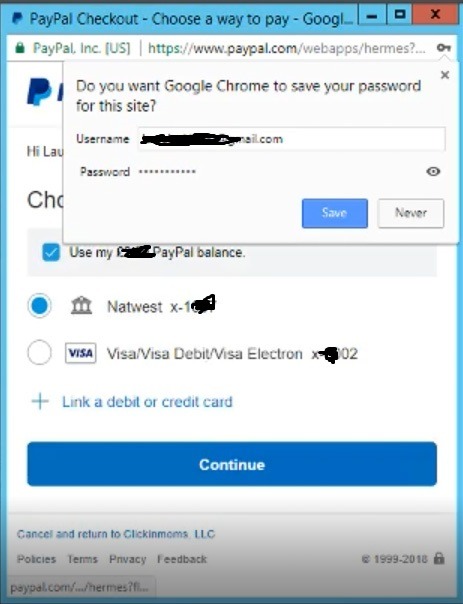This screenshot has width=463, height=604.
Task: Click the key icon in address bar
Action: tap(443, 48)
